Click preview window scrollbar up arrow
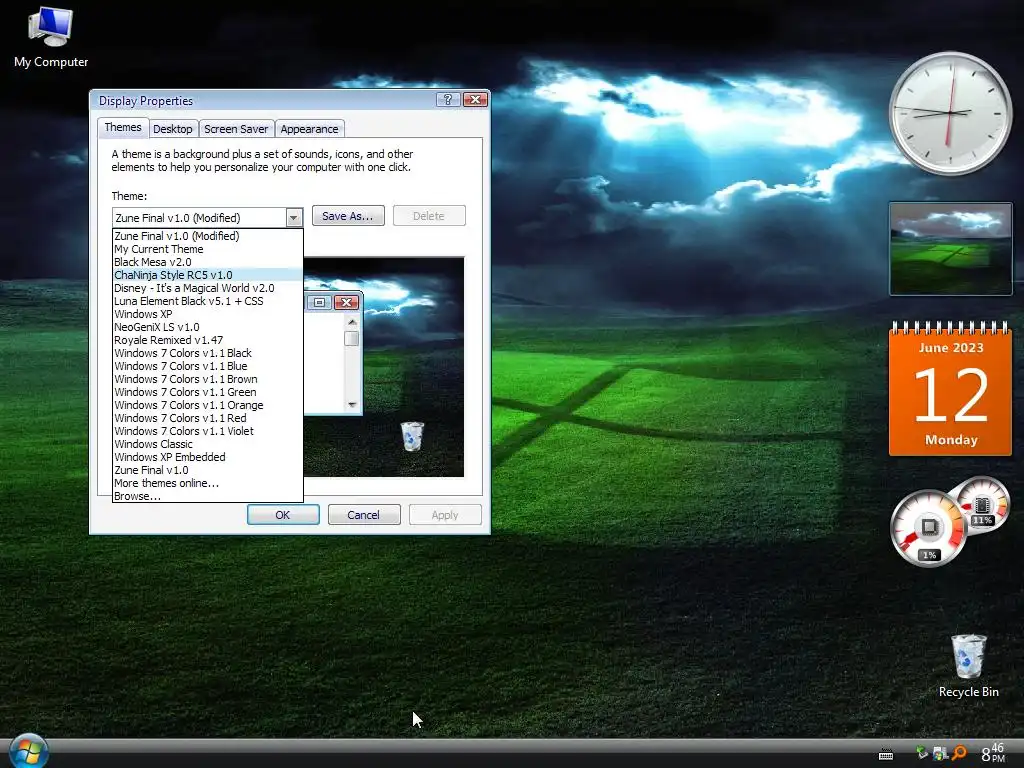Viewport: 1024px width, 768px height. (352, 322)
